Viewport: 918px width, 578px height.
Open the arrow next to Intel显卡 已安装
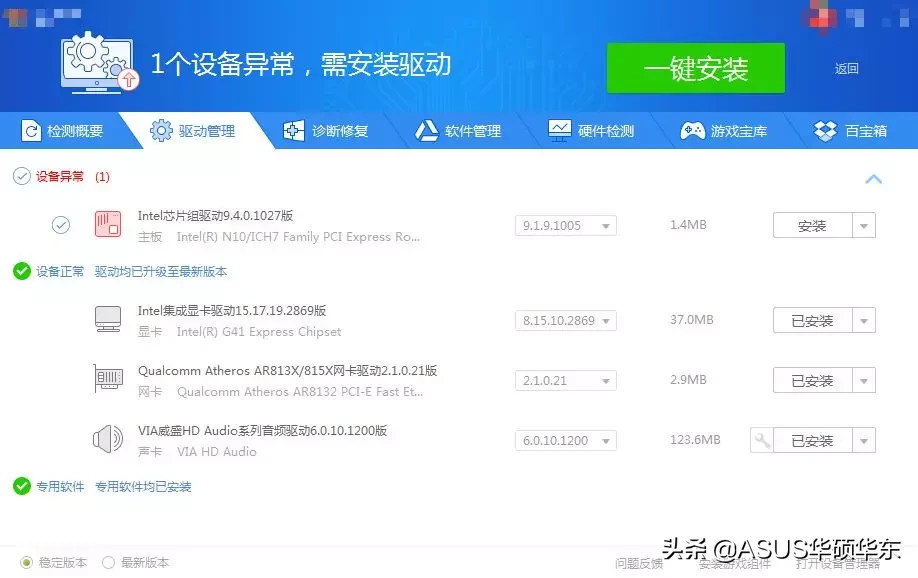coord(864,320)
